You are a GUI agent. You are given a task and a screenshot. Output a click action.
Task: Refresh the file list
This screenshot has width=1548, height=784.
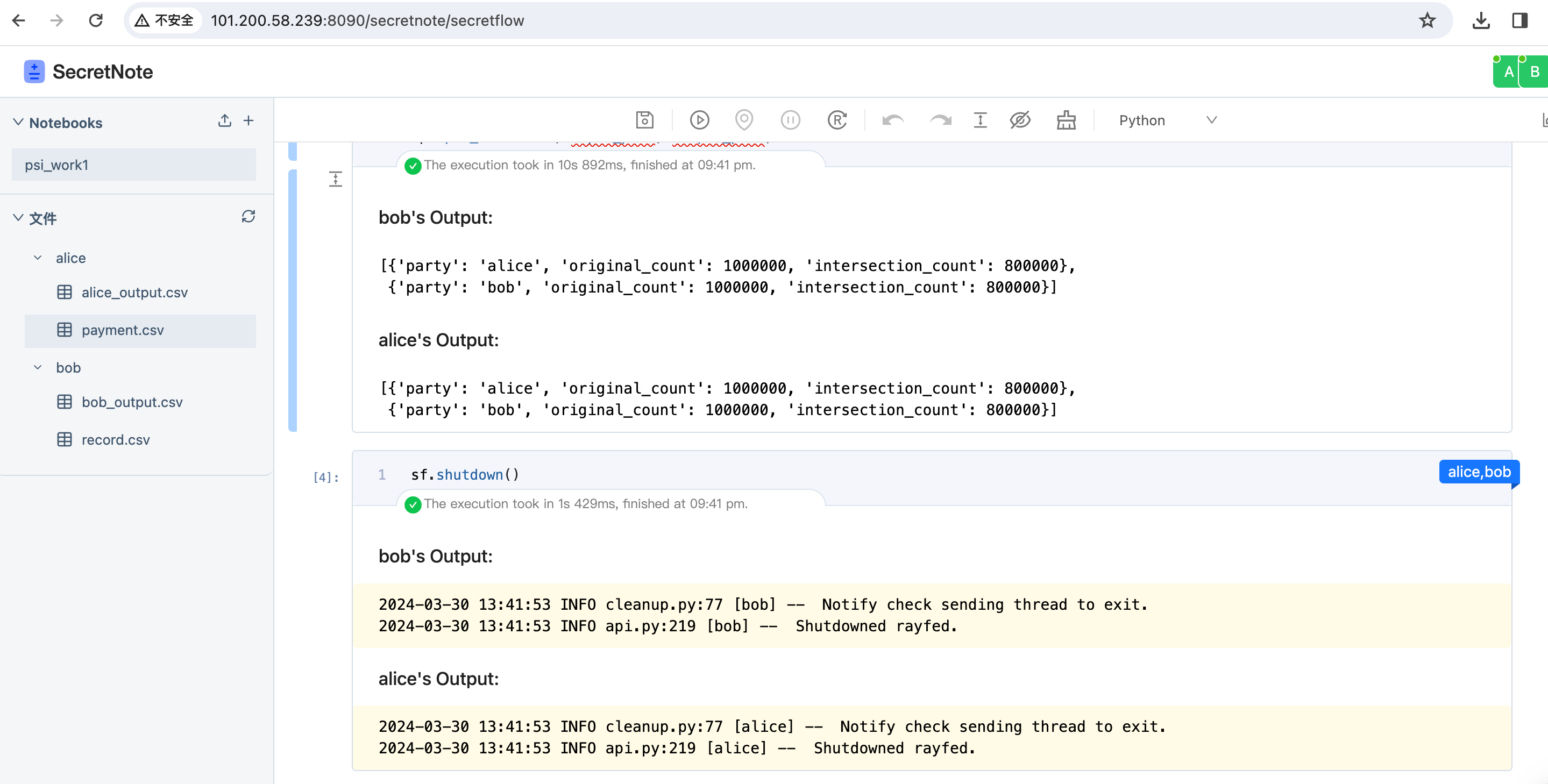coord(248,216)
